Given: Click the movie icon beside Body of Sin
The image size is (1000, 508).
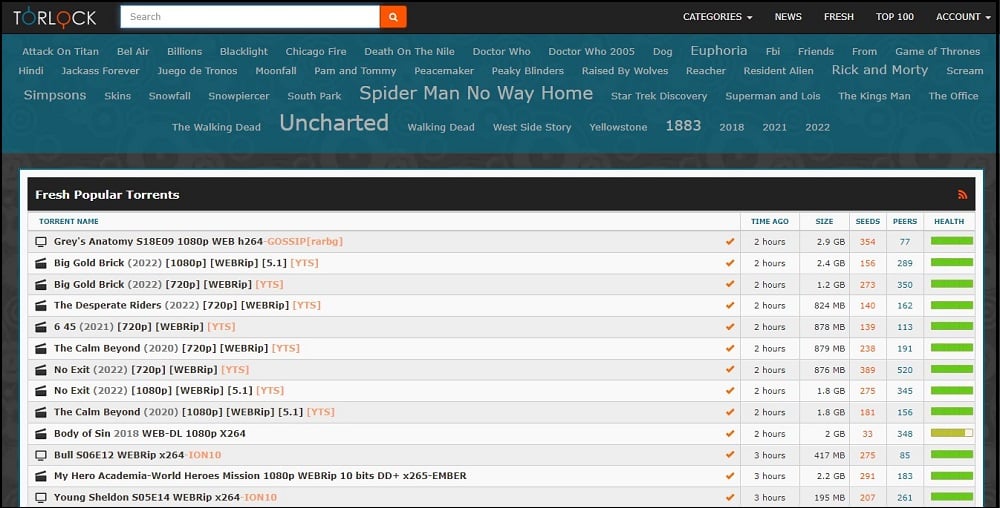Looking at the screenshot, I should coord(41,433).
